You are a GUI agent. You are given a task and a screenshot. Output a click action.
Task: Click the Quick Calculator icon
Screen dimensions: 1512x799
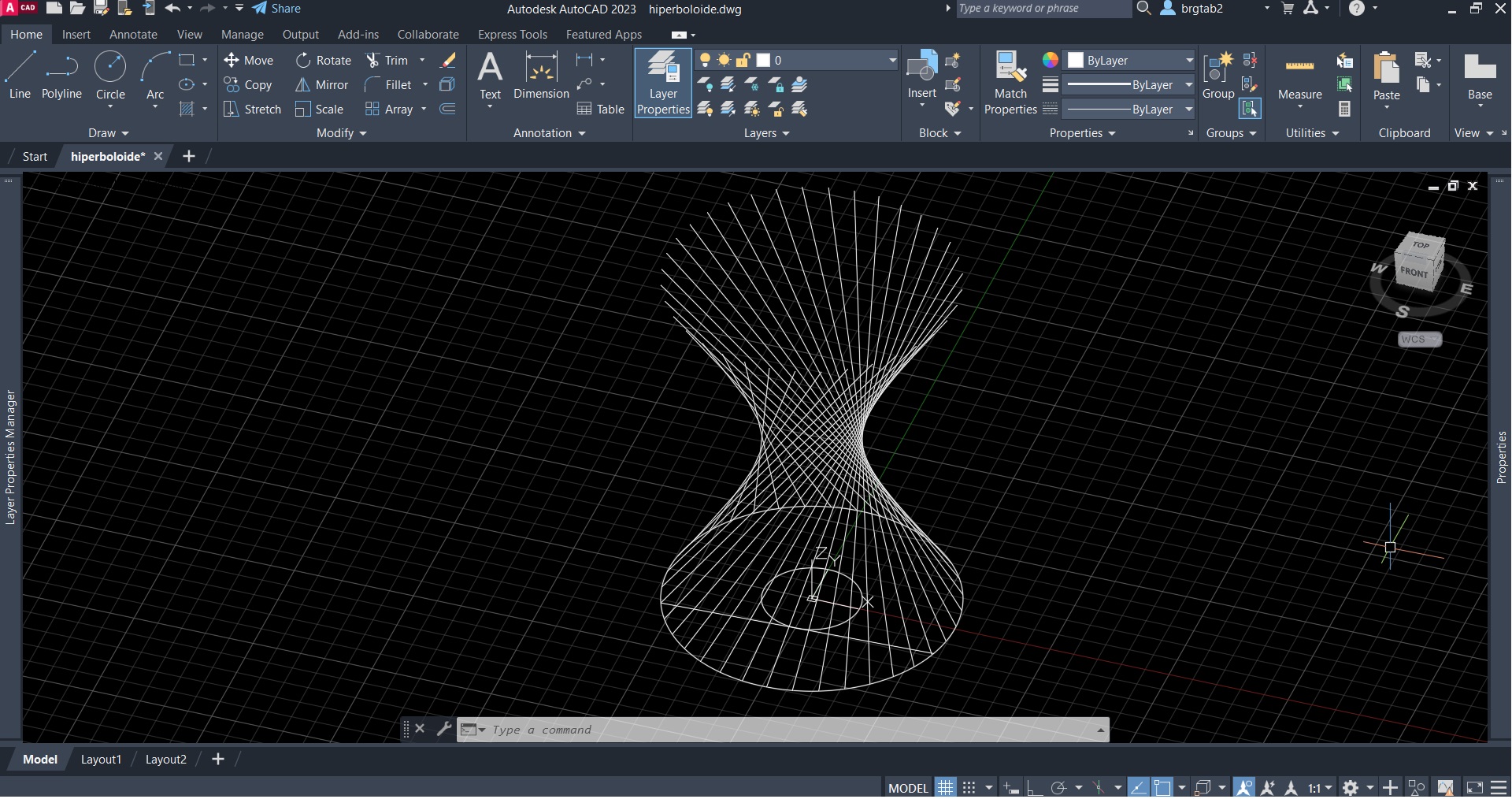(1345, 110)
